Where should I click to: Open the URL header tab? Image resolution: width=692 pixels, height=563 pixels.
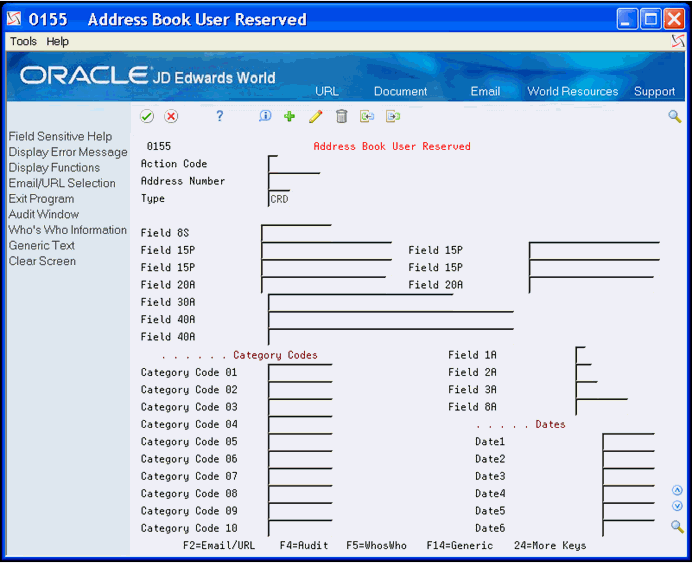pyautogui.click(x=327, y=91)
